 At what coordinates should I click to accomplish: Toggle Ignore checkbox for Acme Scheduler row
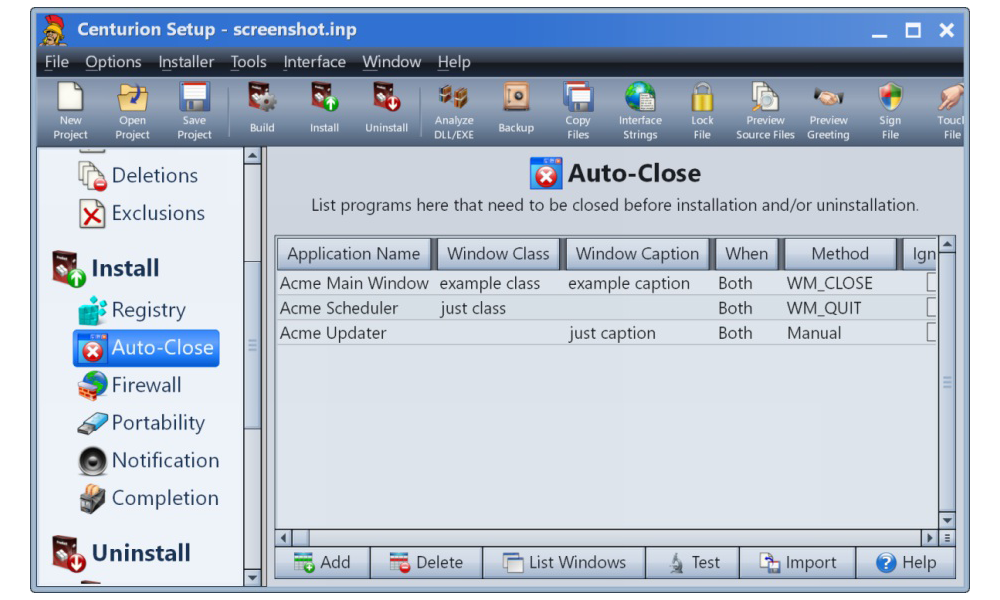932,308
